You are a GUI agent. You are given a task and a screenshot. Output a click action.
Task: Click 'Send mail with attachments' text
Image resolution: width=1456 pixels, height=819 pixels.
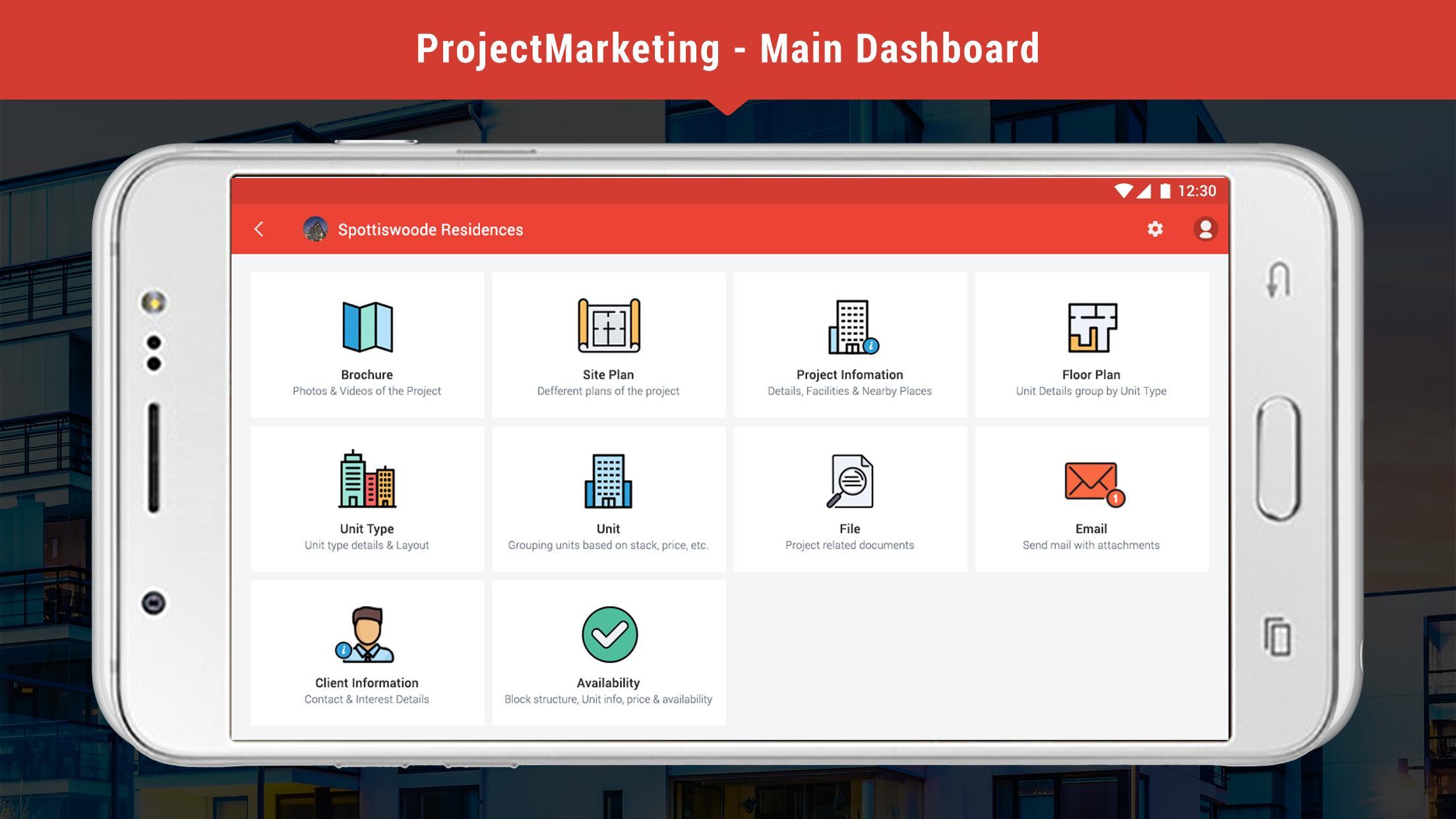click(x=1091, y=545)
